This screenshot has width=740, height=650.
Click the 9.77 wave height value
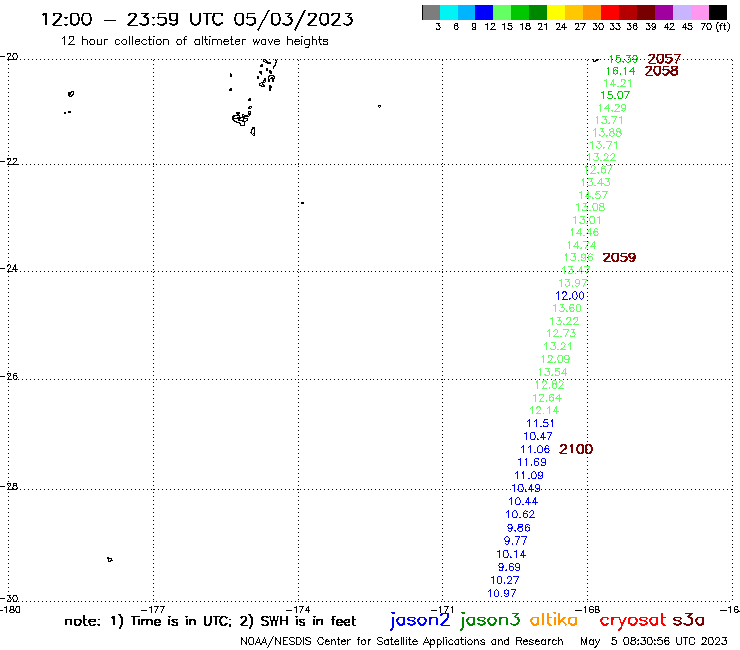[x=515, y=540]
